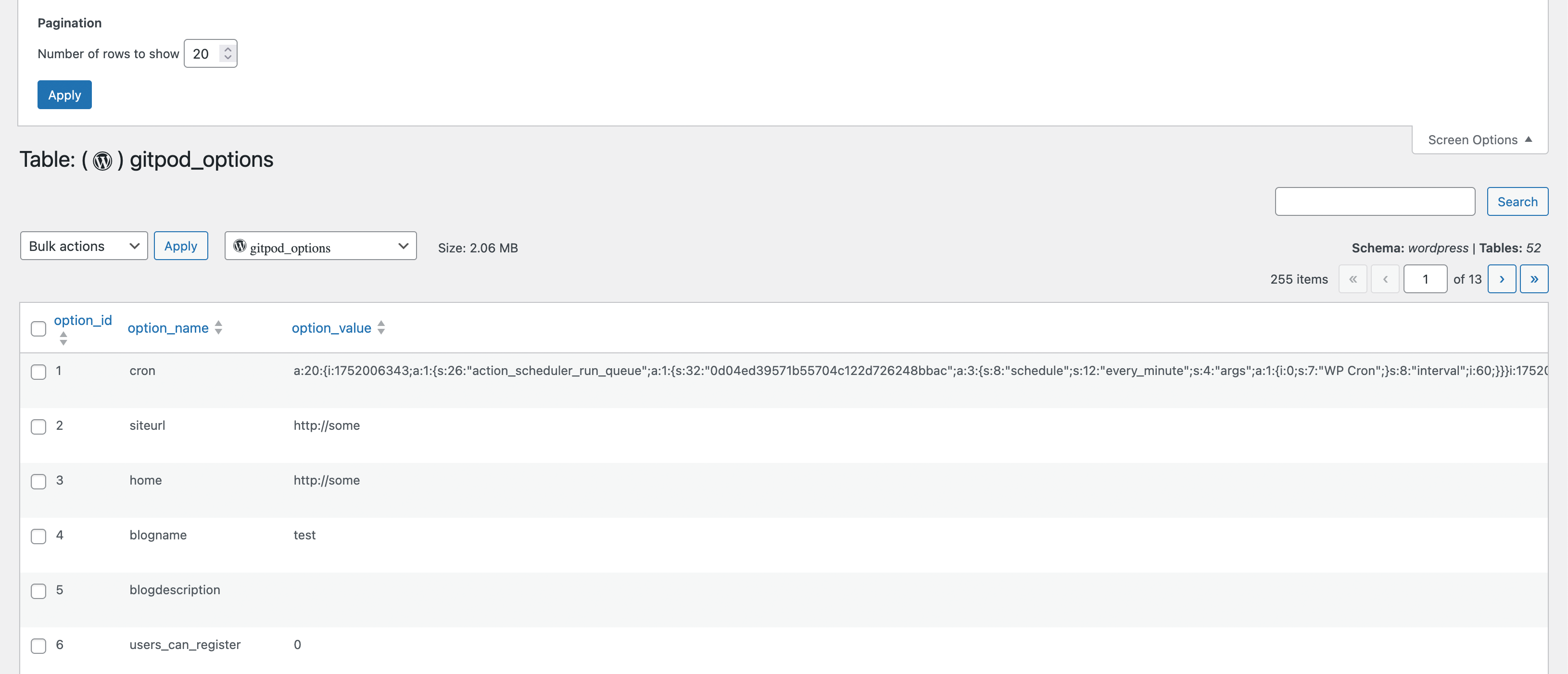Click the 'users_can_register' option name
Viewport: 1568px width, 674px height.
(x=185, y=644)
